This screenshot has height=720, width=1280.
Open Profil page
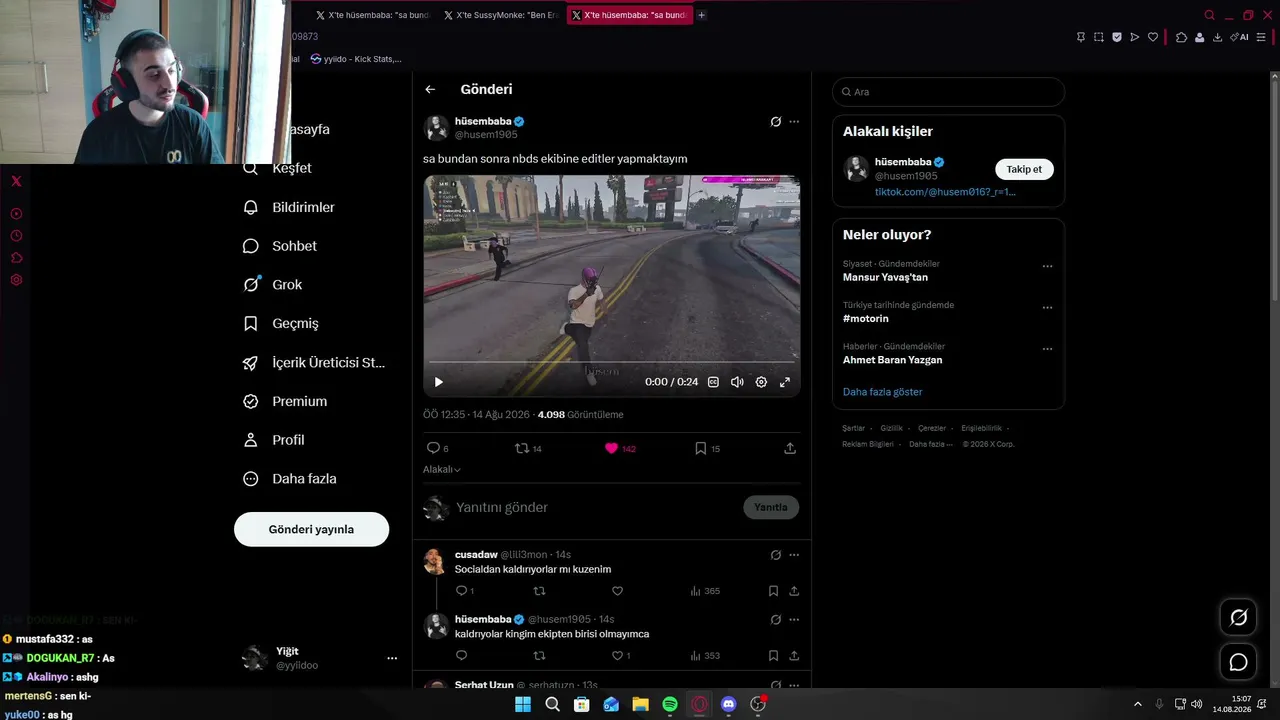pyautogui.click(x=273, y=440)
